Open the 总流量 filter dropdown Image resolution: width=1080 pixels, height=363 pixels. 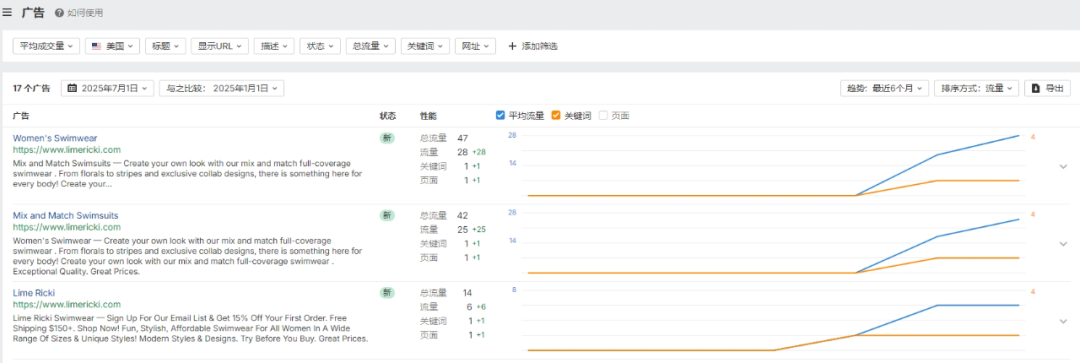point(371,46)
